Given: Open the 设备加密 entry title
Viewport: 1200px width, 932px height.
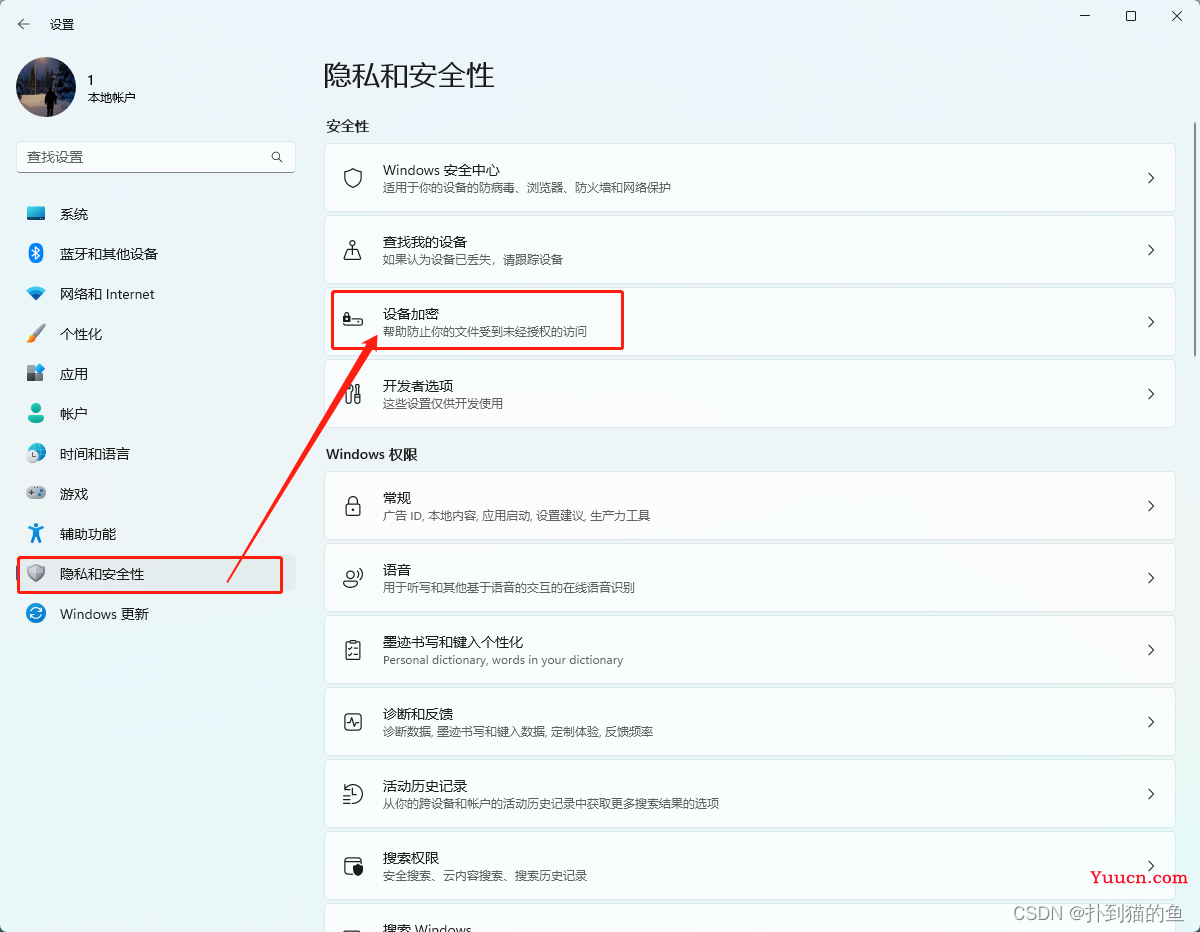Looking at the screenshot, I should pos(411,314).
